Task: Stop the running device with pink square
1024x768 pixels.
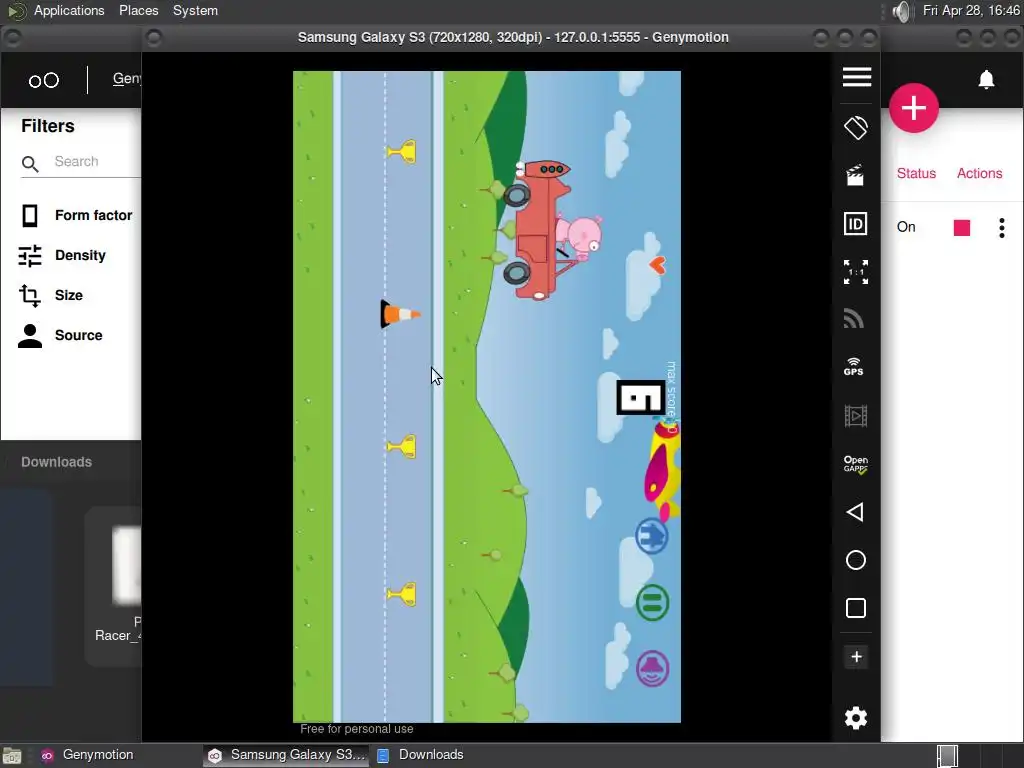Action: tap(962, 227)
